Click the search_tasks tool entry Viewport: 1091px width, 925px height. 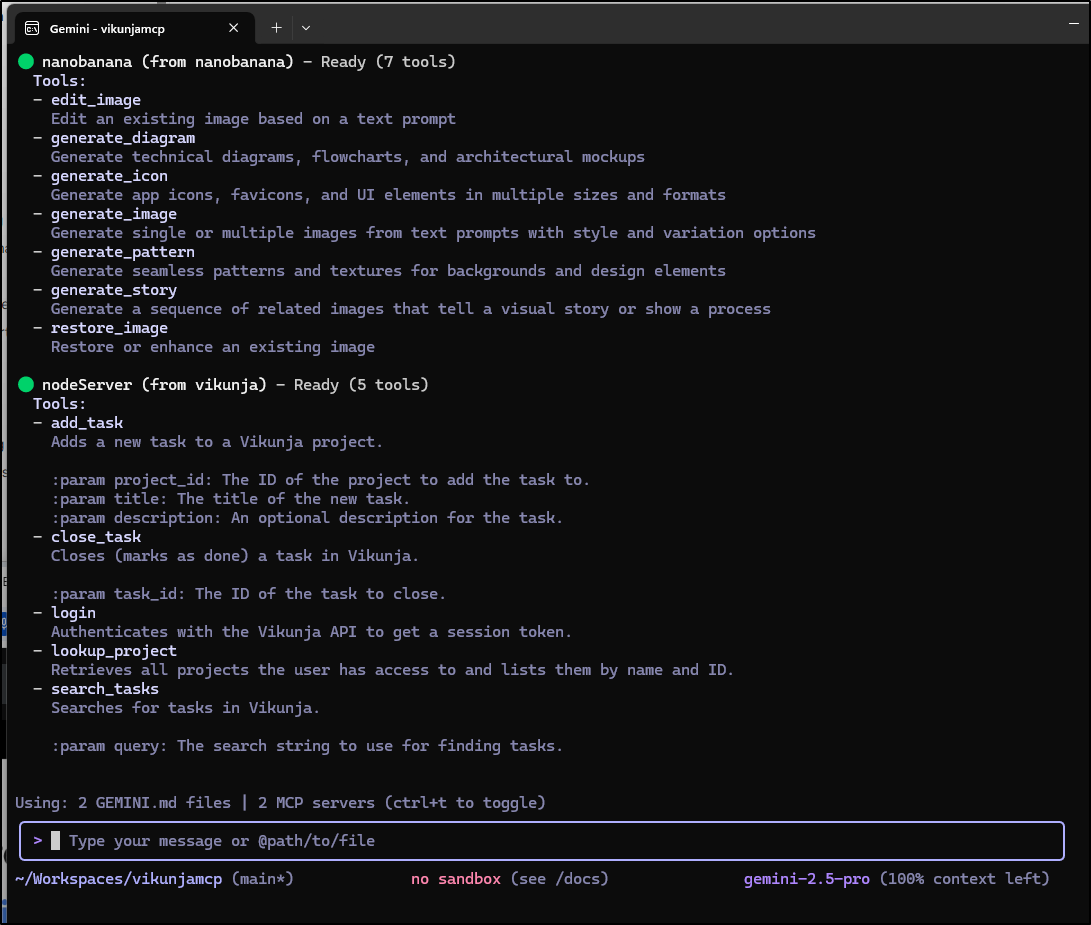coord(105,689)
